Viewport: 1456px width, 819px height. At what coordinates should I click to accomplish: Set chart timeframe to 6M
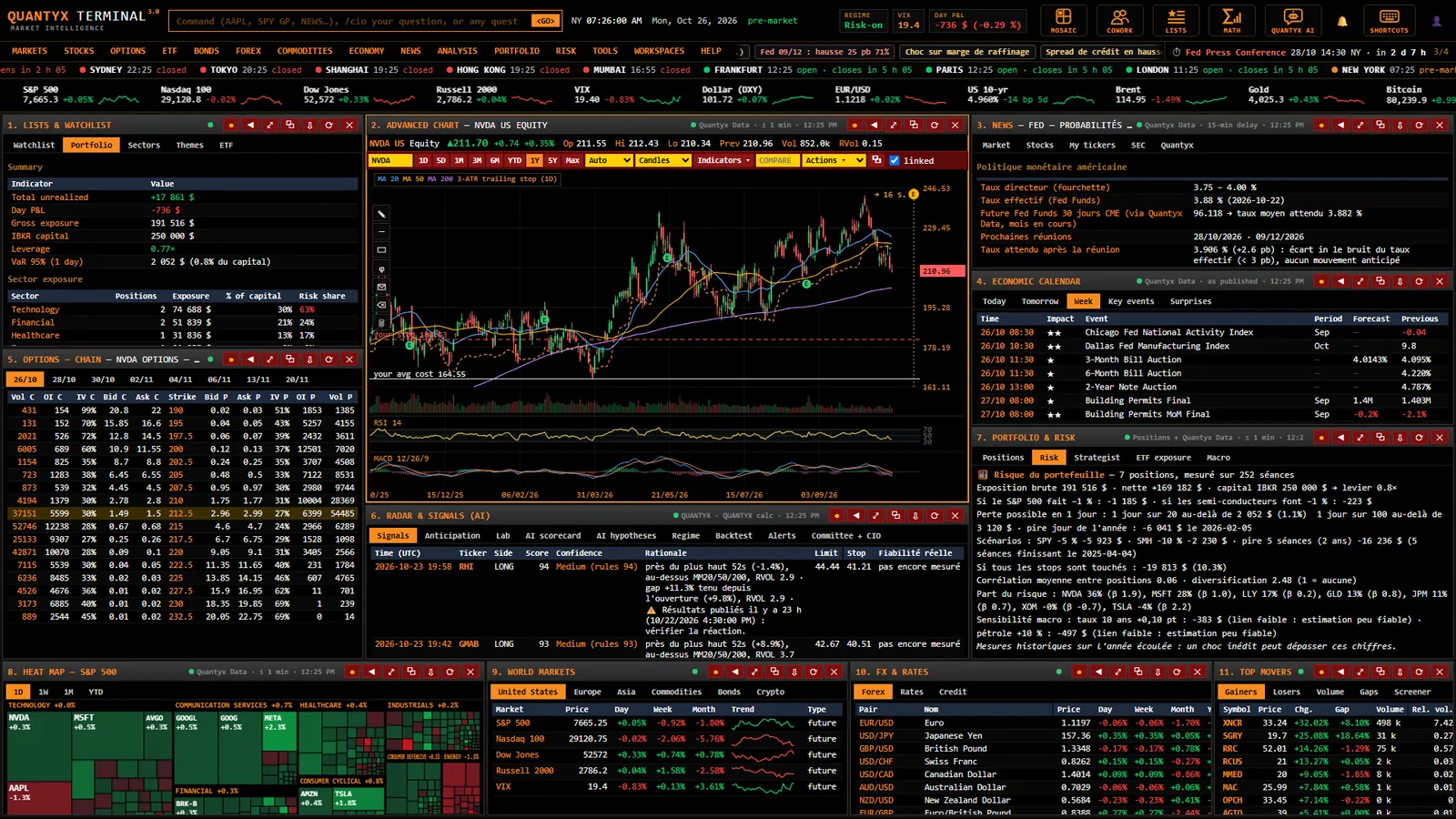coord(495,160)
